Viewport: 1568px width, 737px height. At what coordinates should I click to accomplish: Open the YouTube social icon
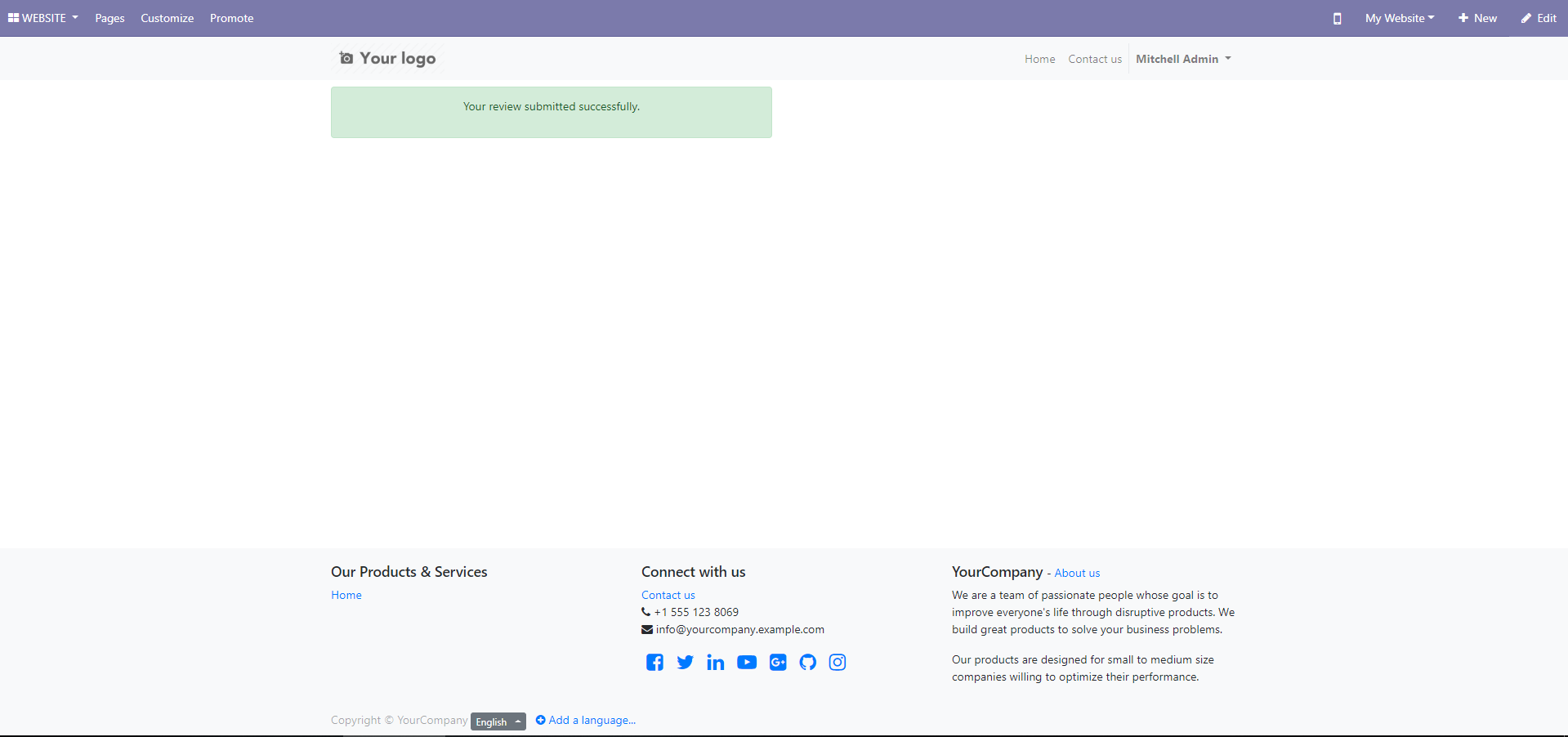(747, 662)
